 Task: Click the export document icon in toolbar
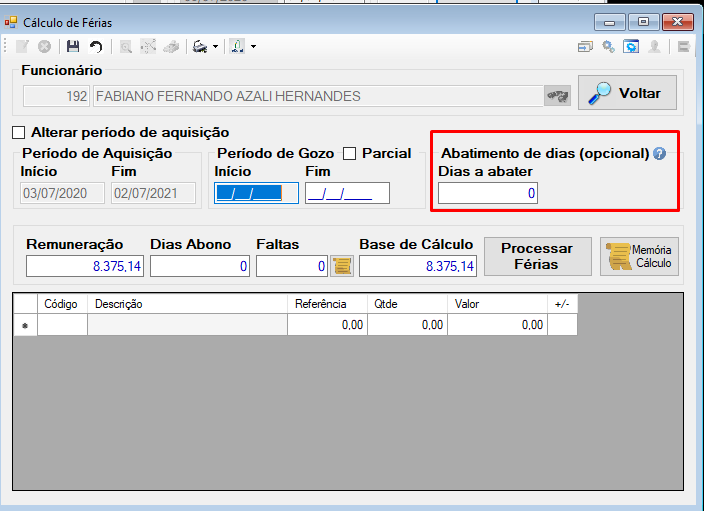[x=237, y=46]
